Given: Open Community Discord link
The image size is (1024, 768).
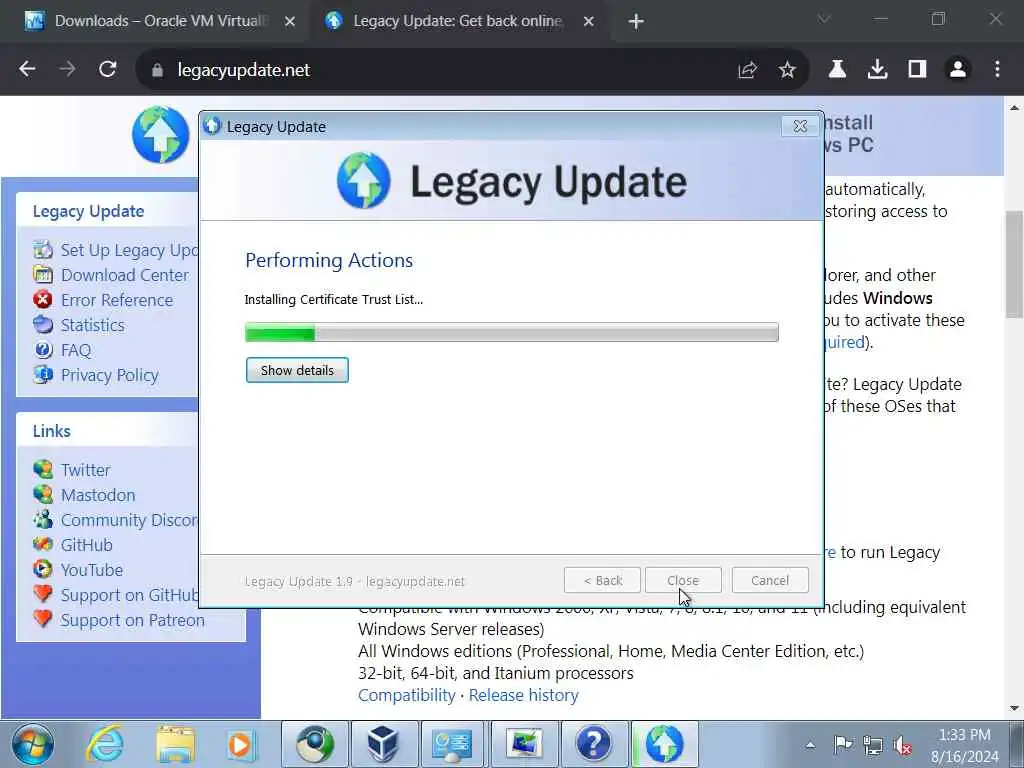Looking at the screenshot, I should tap(129, 520).
